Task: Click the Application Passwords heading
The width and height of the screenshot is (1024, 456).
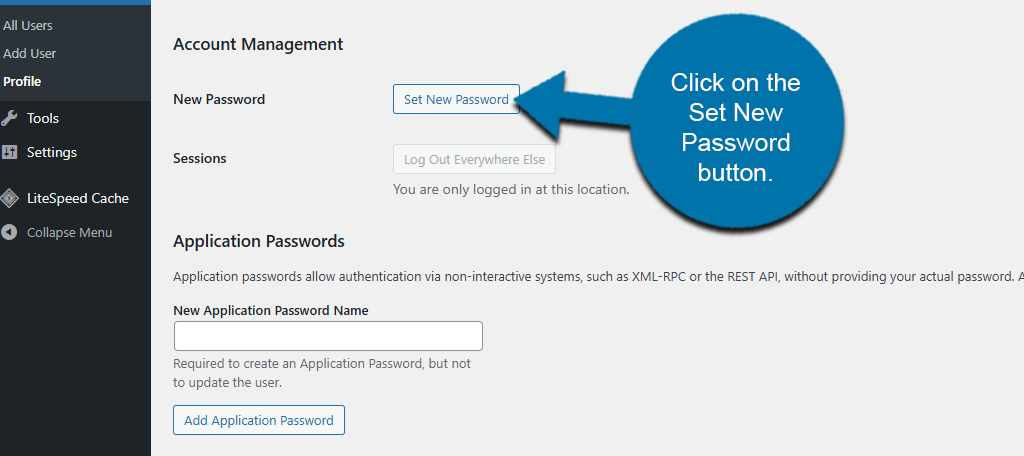Action: click(x=259, y=241)
